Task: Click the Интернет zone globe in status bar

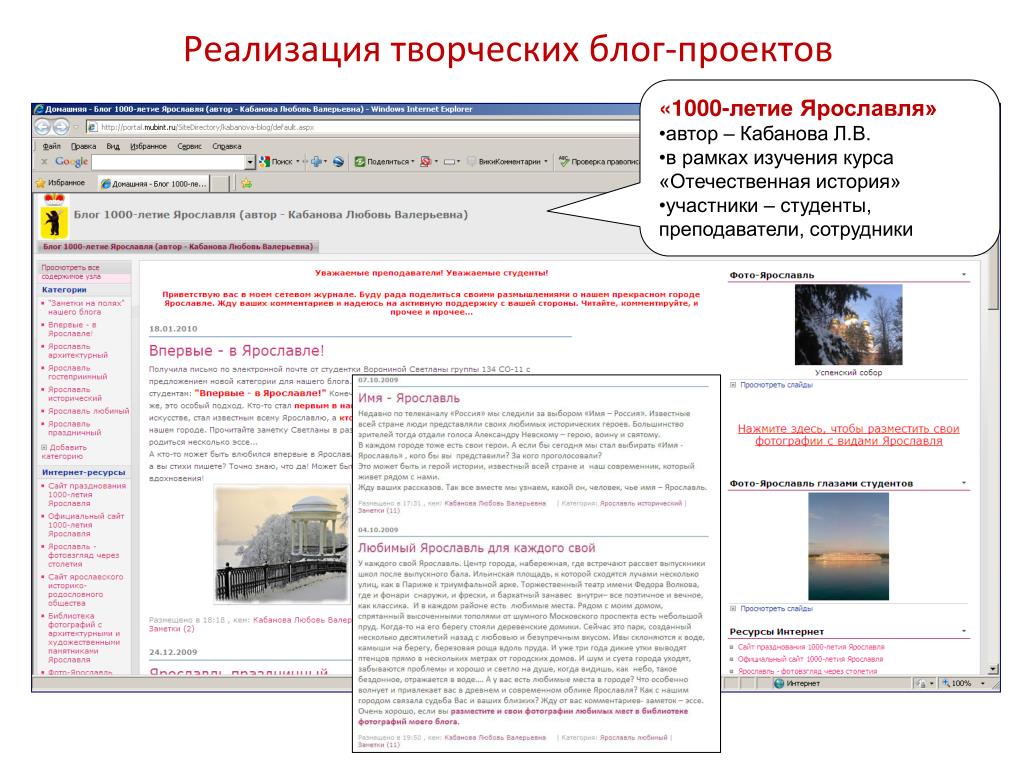Action: click(778, 684)
